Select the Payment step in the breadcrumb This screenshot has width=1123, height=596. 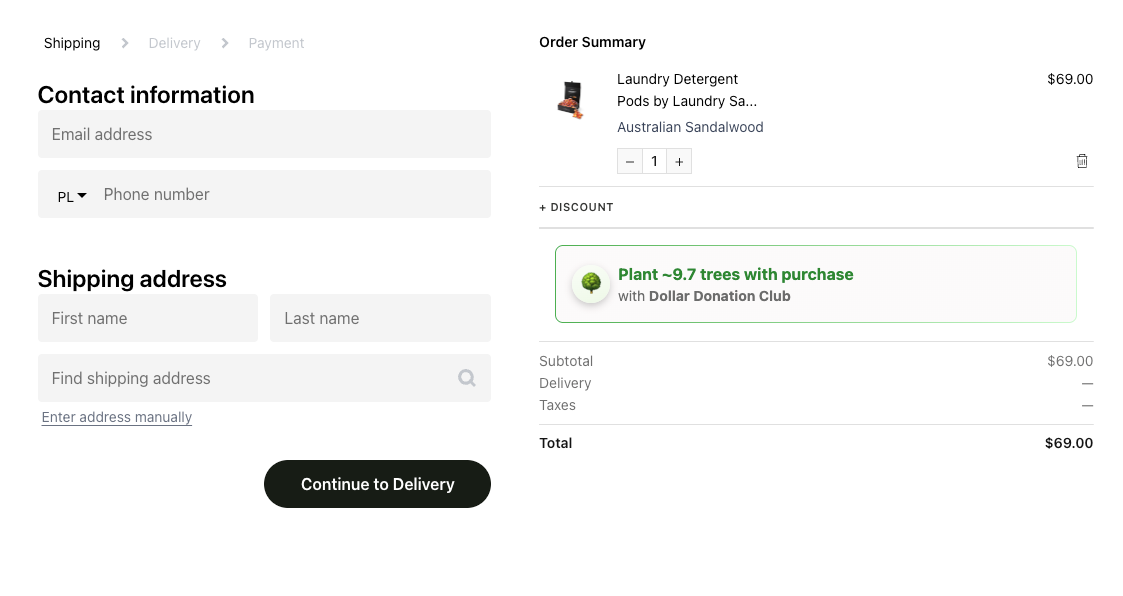point(276,43)
